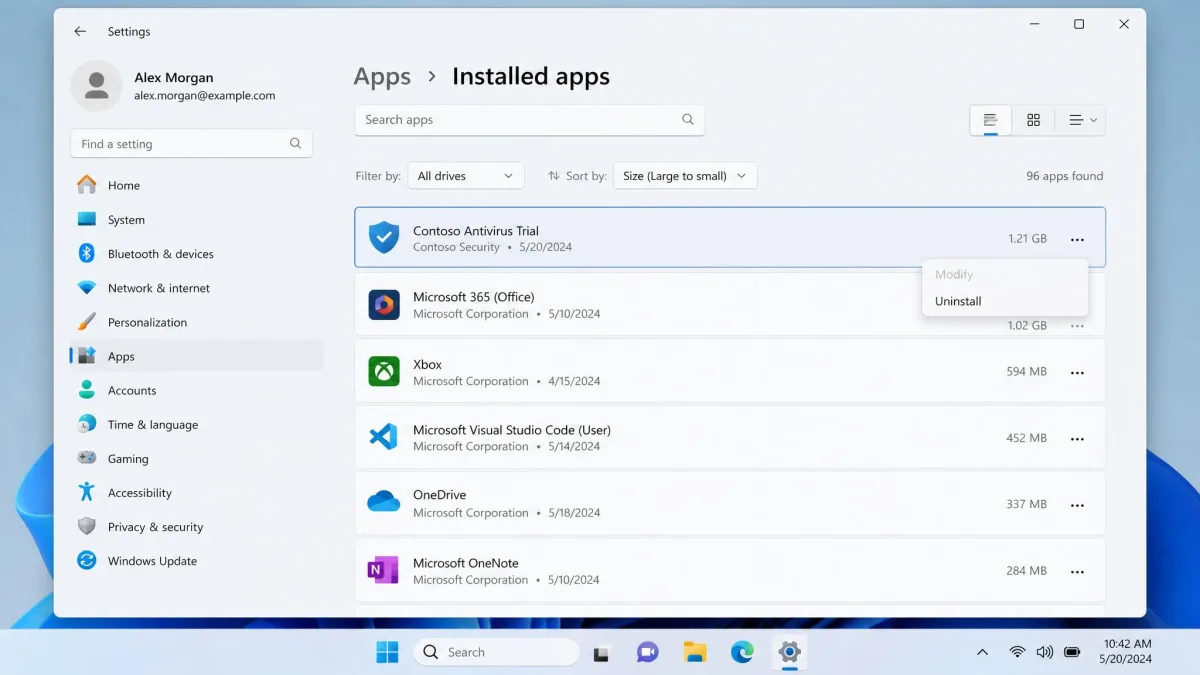
Task: Click the OneDrive app name
Action: pos(440,495)
